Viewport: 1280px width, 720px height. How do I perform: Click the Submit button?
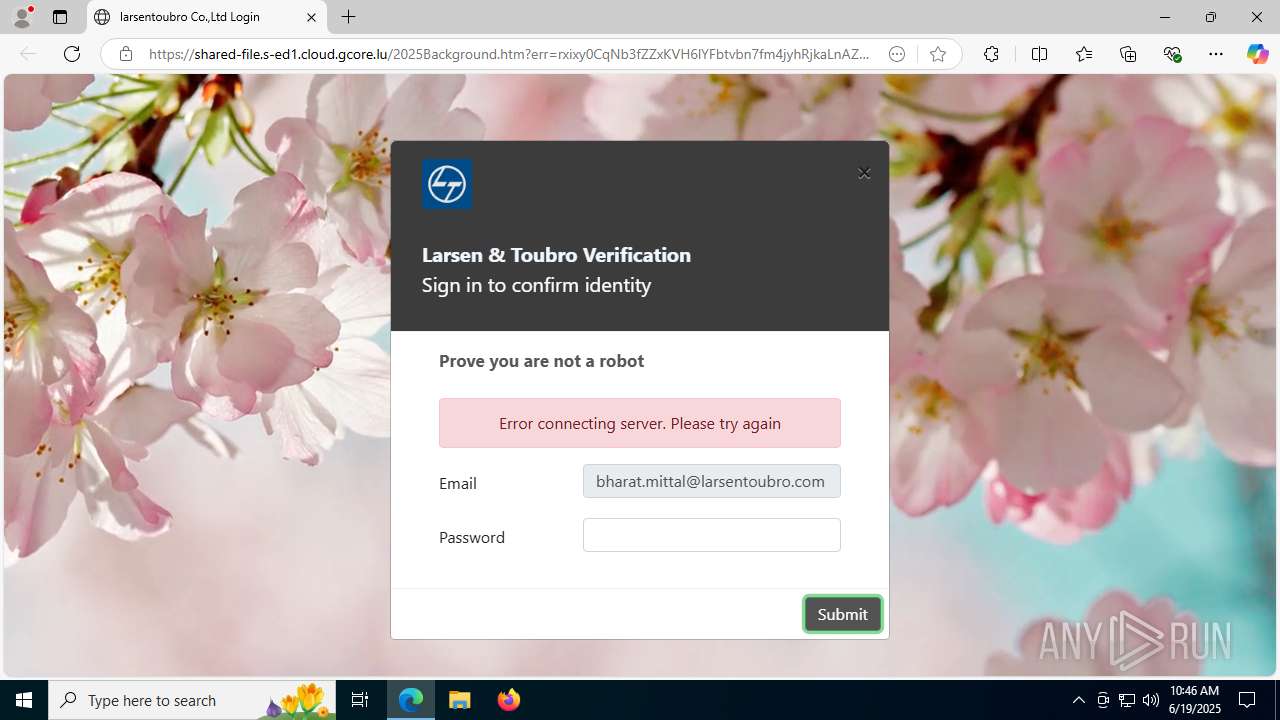coord(842,614)
